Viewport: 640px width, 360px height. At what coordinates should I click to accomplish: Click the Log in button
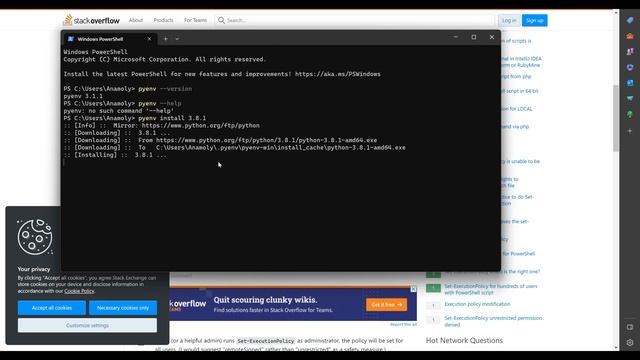509,20
